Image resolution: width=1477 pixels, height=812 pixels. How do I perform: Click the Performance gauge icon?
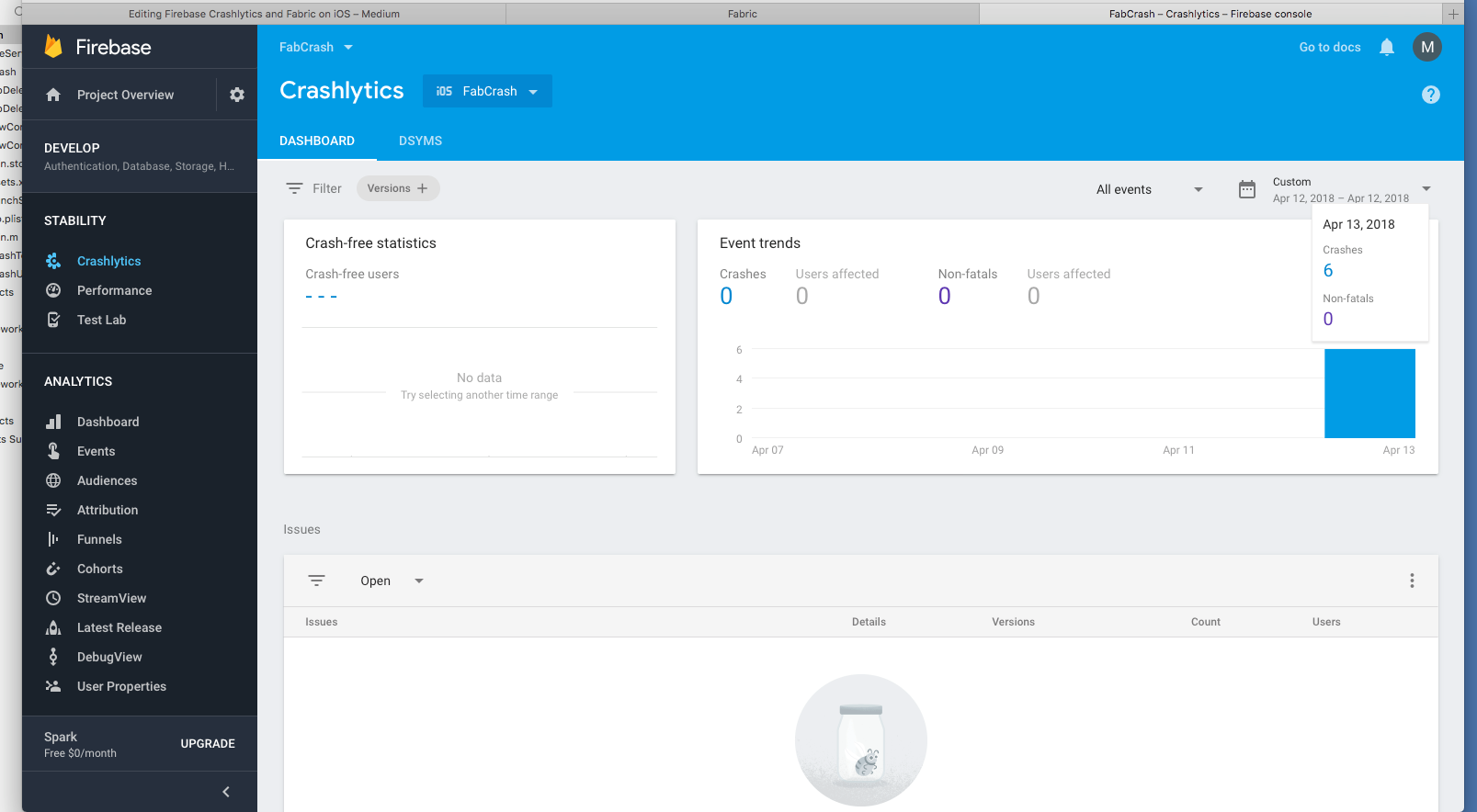click(x=53, y=290)
